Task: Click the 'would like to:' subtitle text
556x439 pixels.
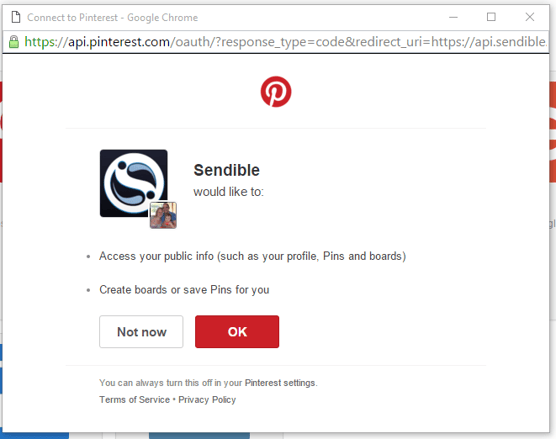Action: 228,192
